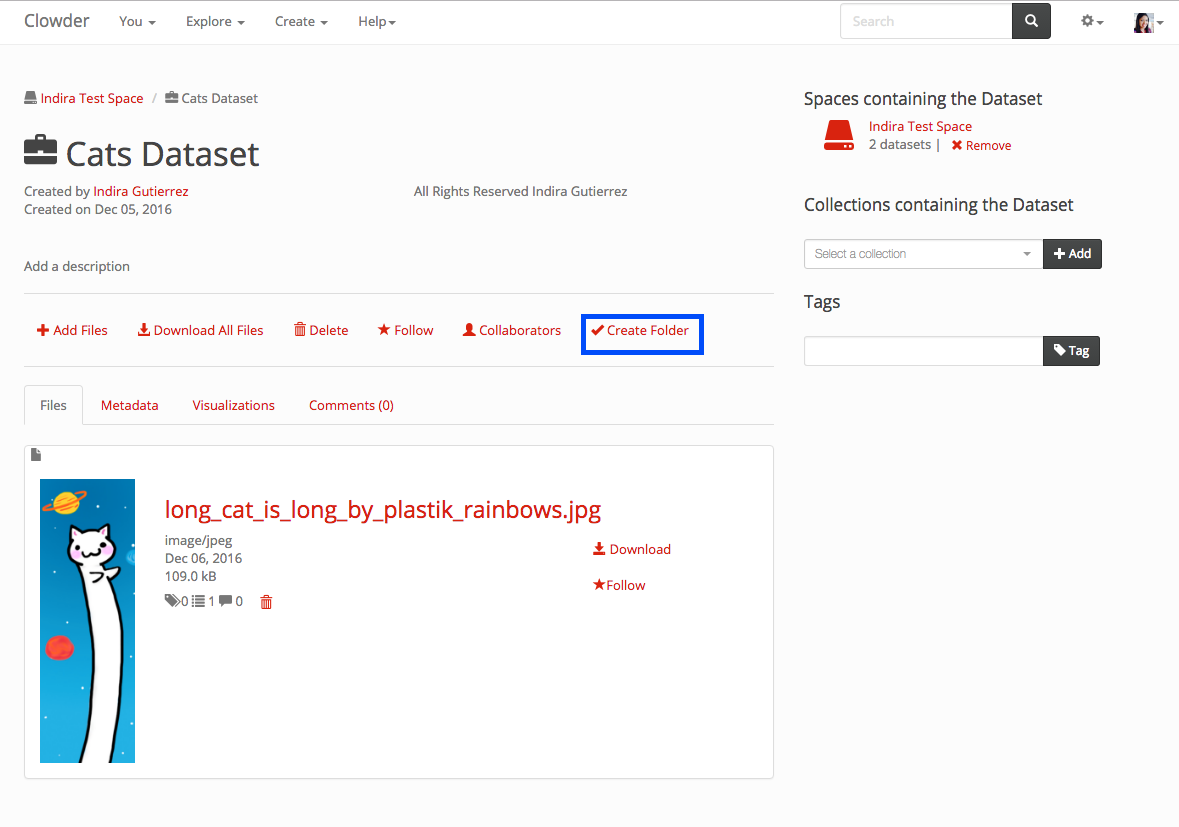Follow the Cats Dataset
The width and height of the screenshot is (1179, 827).
[x=405, y=330]
